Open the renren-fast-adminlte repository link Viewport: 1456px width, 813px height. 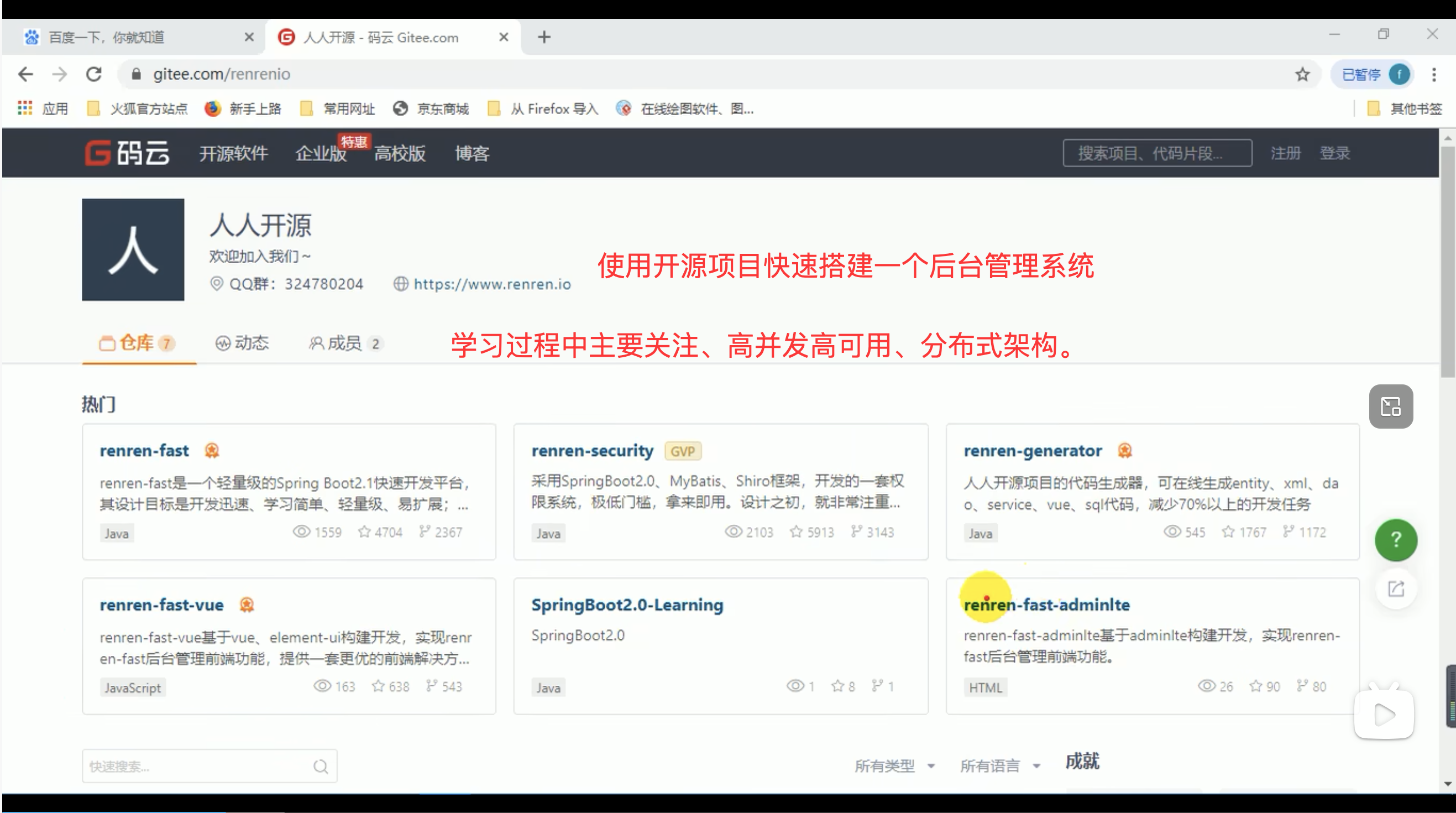pyautogui.click(x=1046, y=604)
